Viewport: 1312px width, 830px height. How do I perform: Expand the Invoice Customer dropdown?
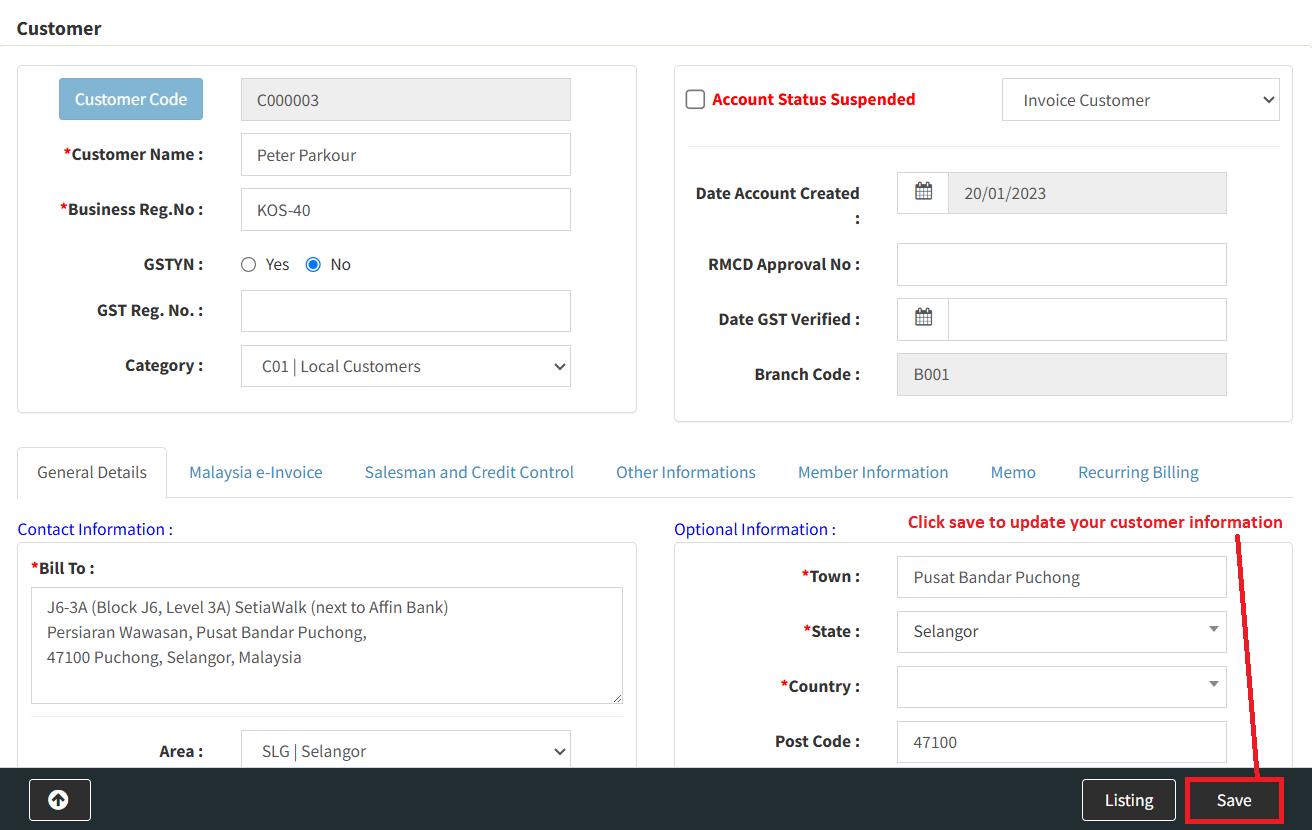pyautogui.click(x=1140, y=100)
